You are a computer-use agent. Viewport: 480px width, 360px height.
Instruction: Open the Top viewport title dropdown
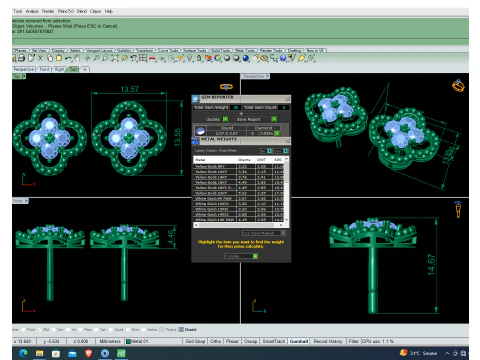point(24,76)
